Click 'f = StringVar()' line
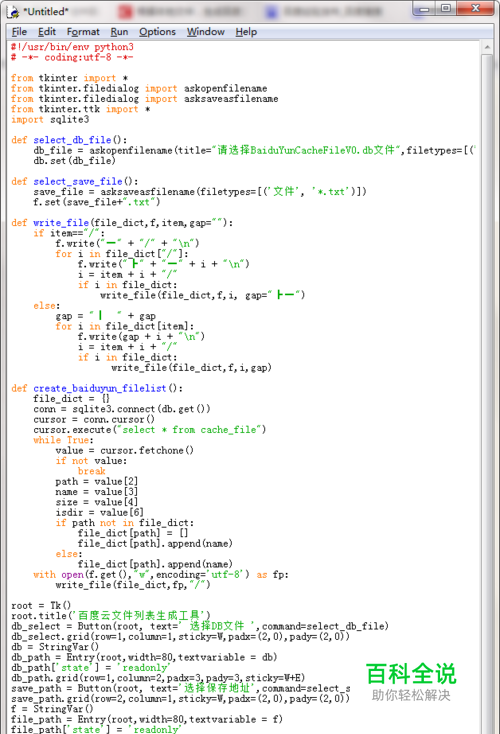This screenshot has height=734, width=500. coord(52,709)
